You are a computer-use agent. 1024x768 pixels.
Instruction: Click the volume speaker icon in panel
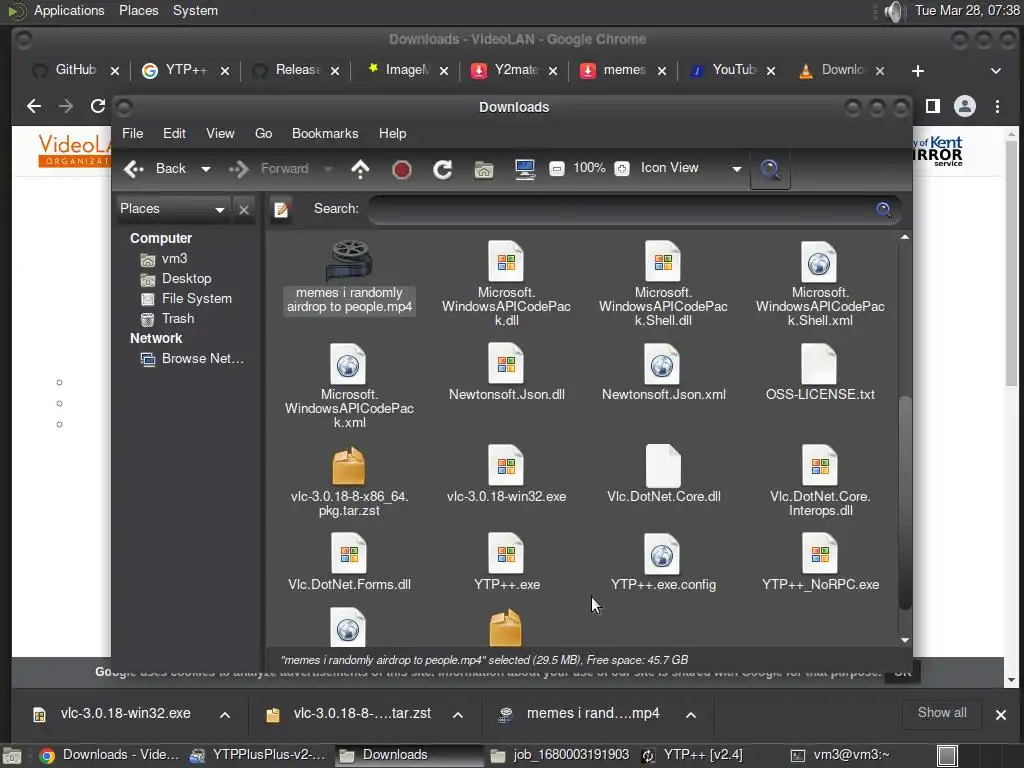[893, 11]
